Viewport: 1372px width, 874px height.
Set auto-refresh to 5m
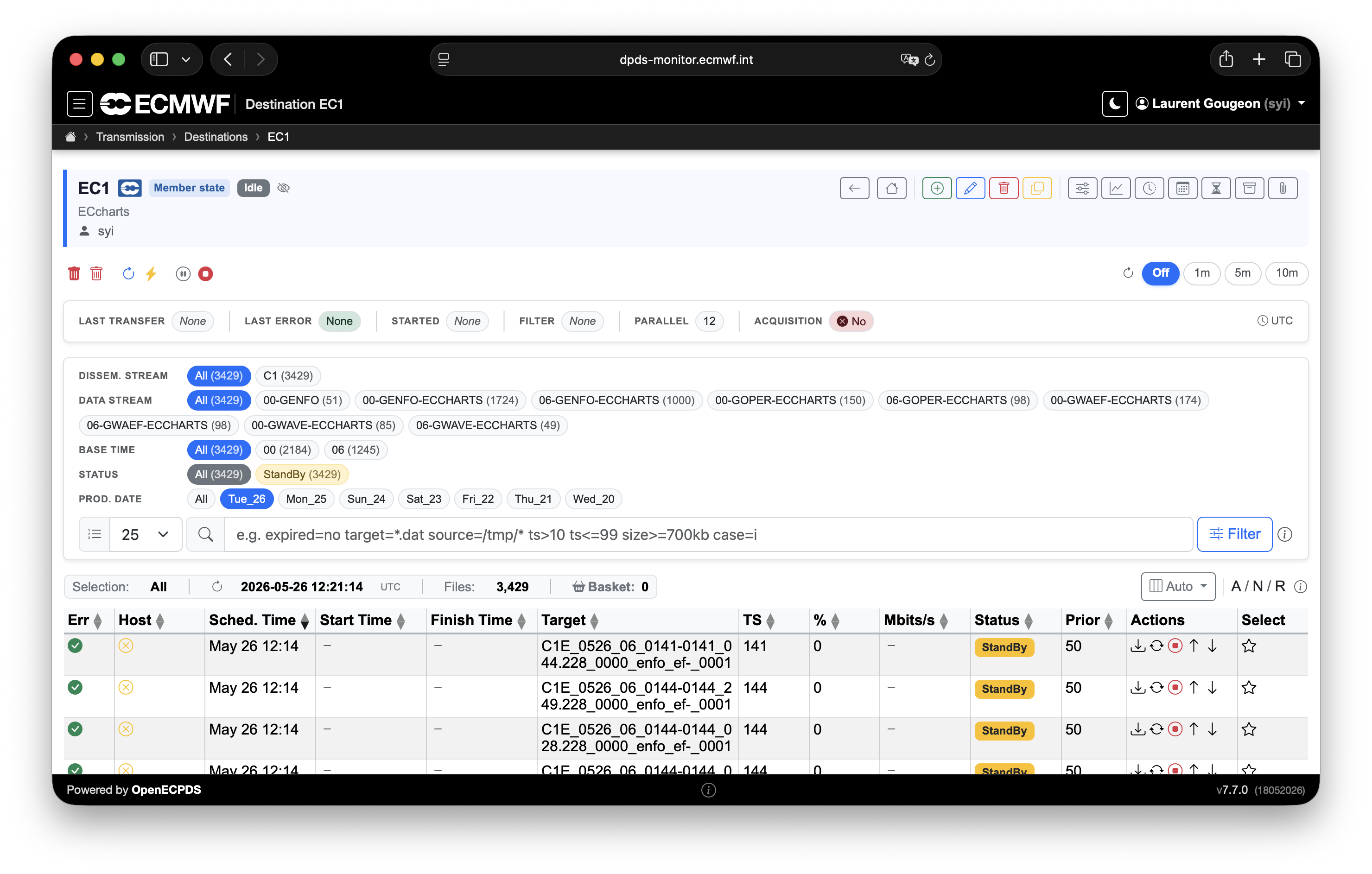(x=1242, y=273)
